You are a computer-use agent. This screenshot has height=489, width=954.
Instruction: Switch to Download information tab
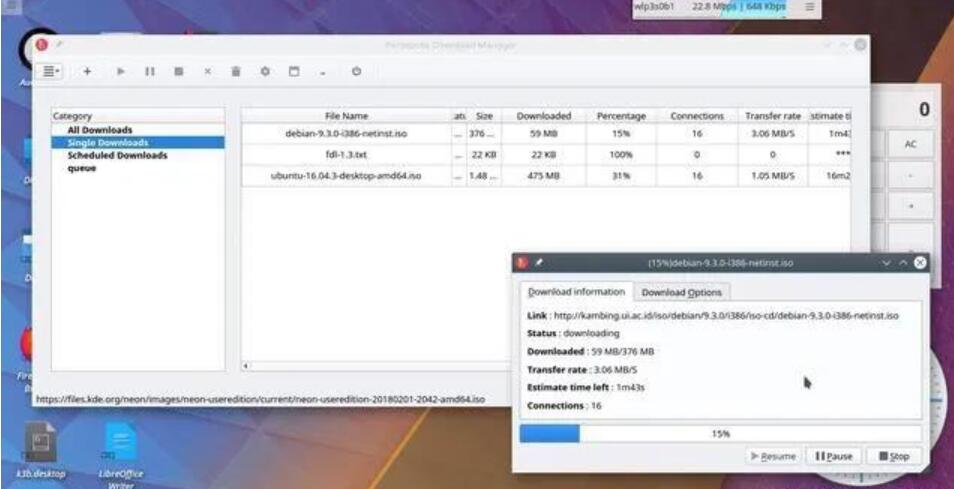576,292
